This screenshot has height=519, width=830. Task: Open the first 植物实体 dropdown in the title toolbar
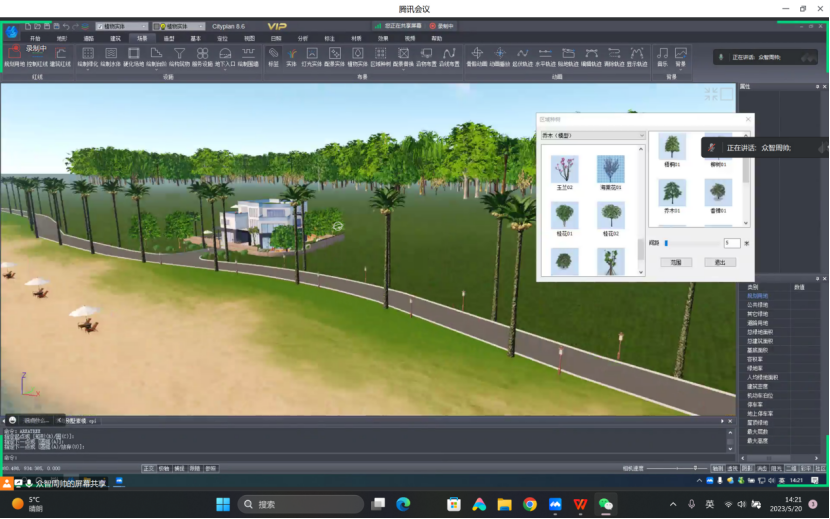(x=142, y=26)
